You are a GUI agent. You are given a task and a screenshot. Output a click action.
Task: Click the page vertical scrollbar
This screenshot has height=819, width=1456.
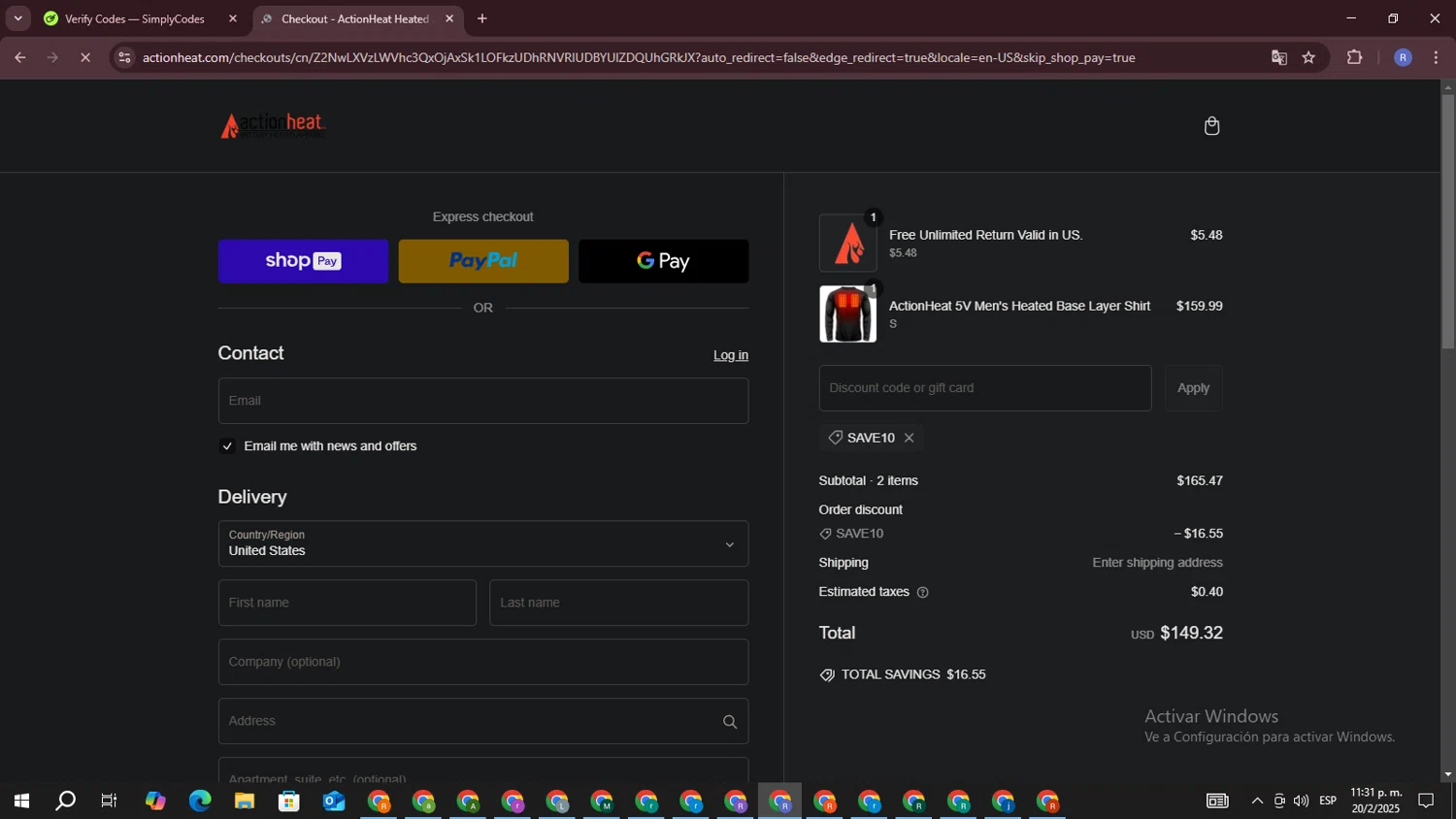[1447, 222]
